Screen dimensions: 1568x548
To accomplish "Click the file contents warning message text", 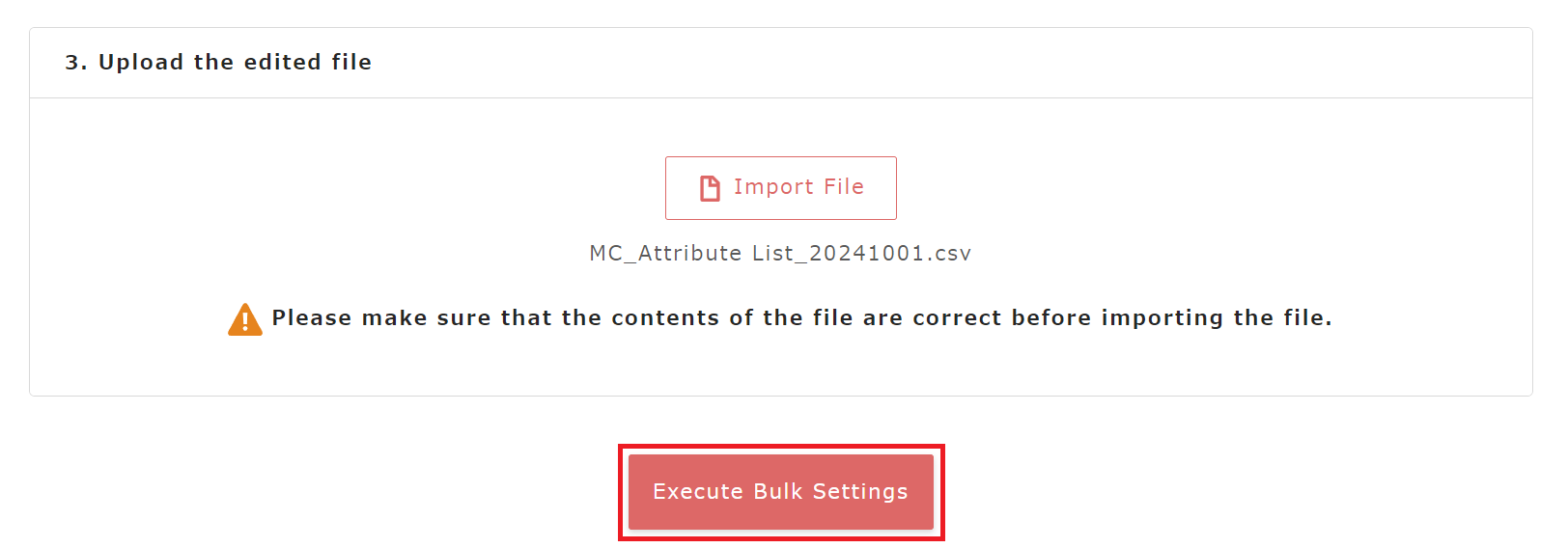I will pyautogui.click(x=801, y=318).
